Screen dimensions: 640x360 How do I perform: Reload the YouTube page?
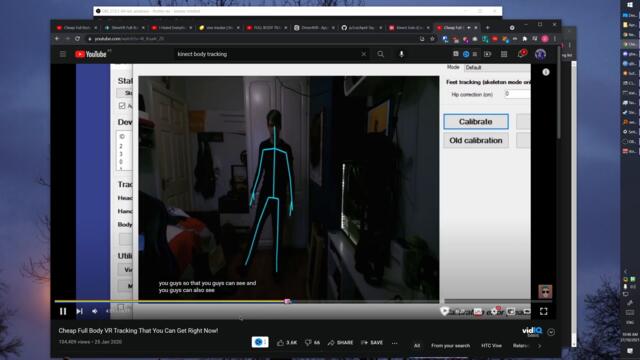tap(78, 39)
